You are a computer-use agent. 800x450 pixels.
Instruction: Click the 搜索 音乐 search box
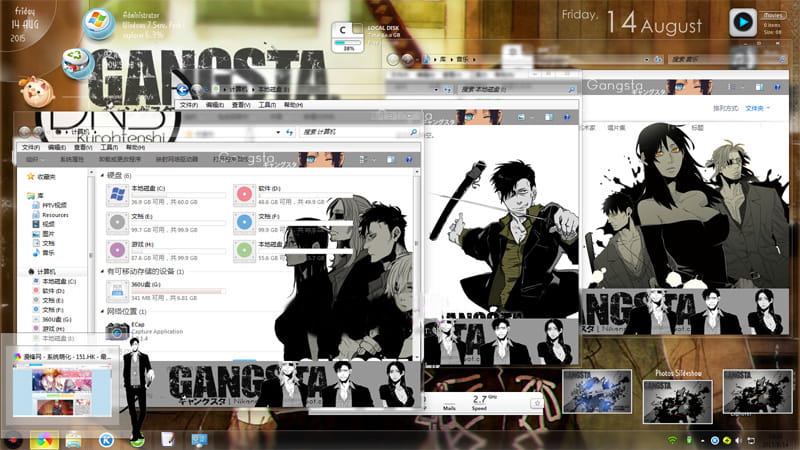coord(727,60)
